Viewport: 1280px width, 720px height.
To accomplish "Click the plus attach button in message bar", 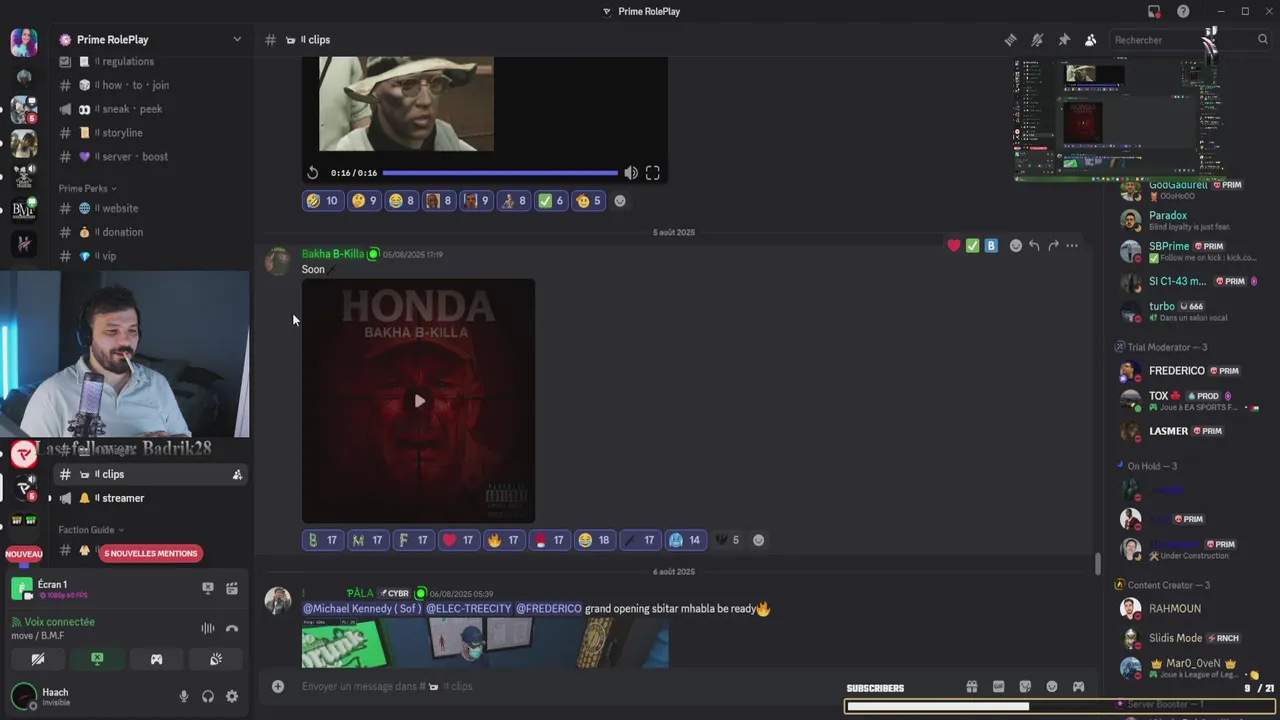I will point(278,686).
